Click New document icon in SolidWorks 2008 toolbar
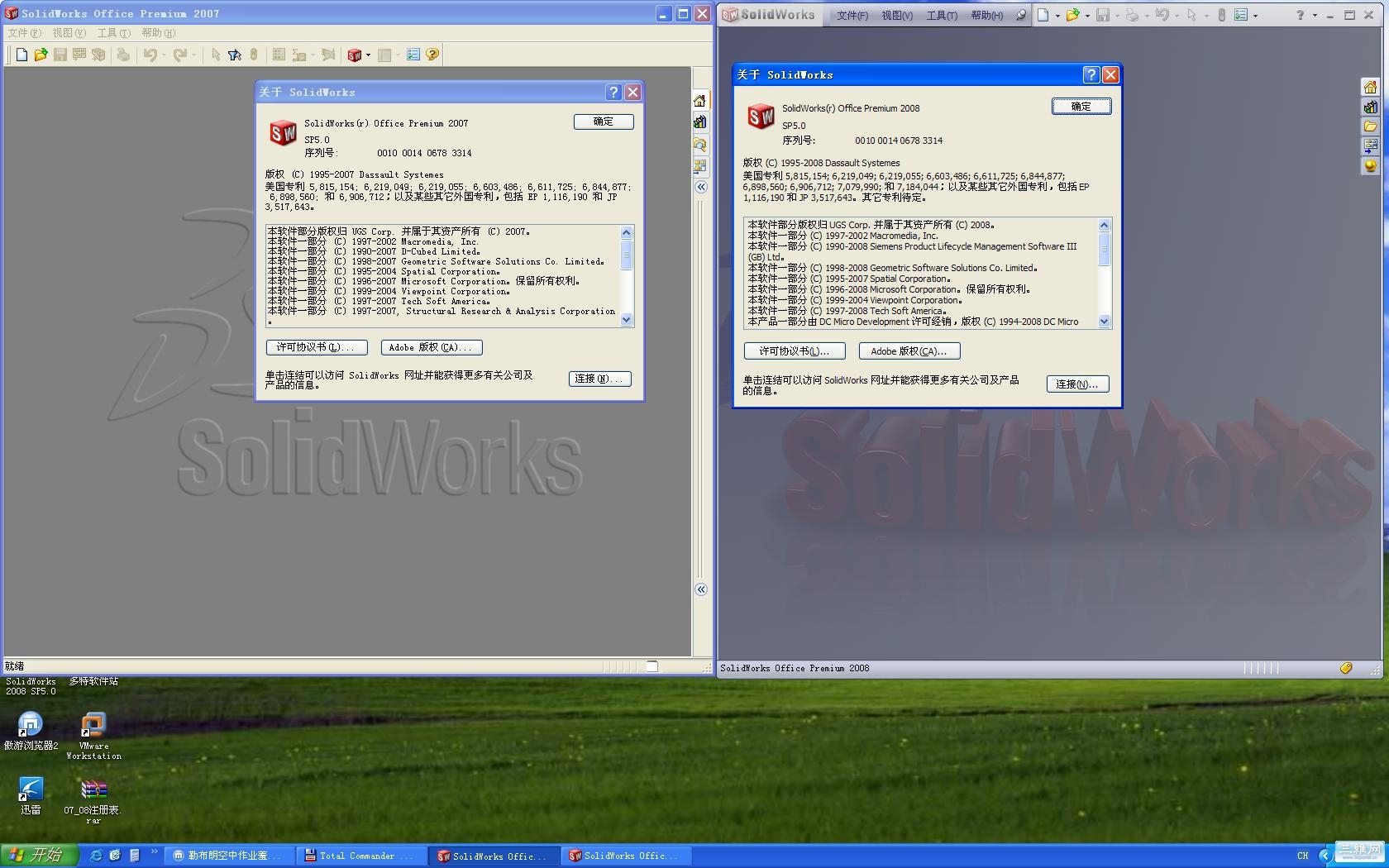The height and width of the screenshot is (868, 1389). tap(1043, 15)
